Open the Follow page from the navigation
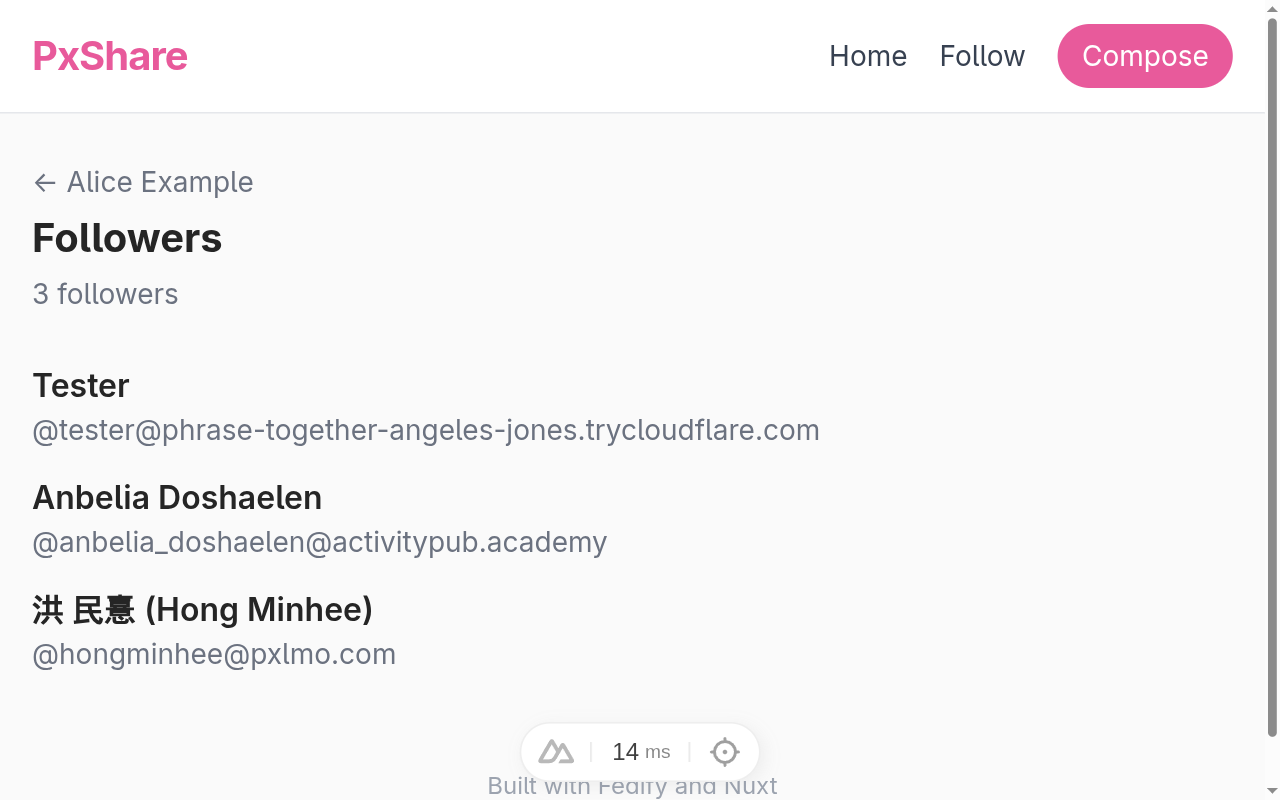 [982, 56]
